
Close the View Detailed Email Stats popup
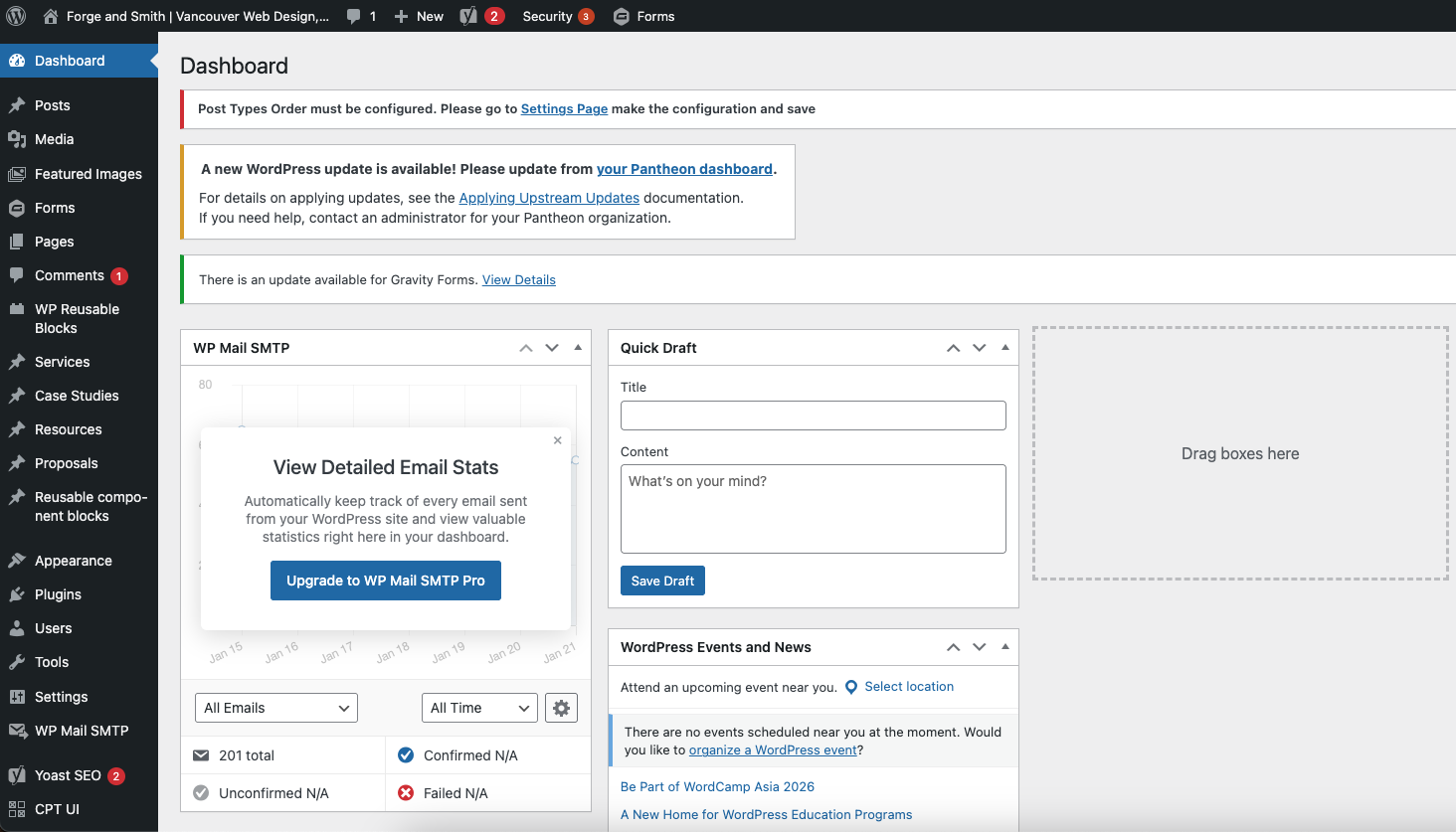(558, 440)
